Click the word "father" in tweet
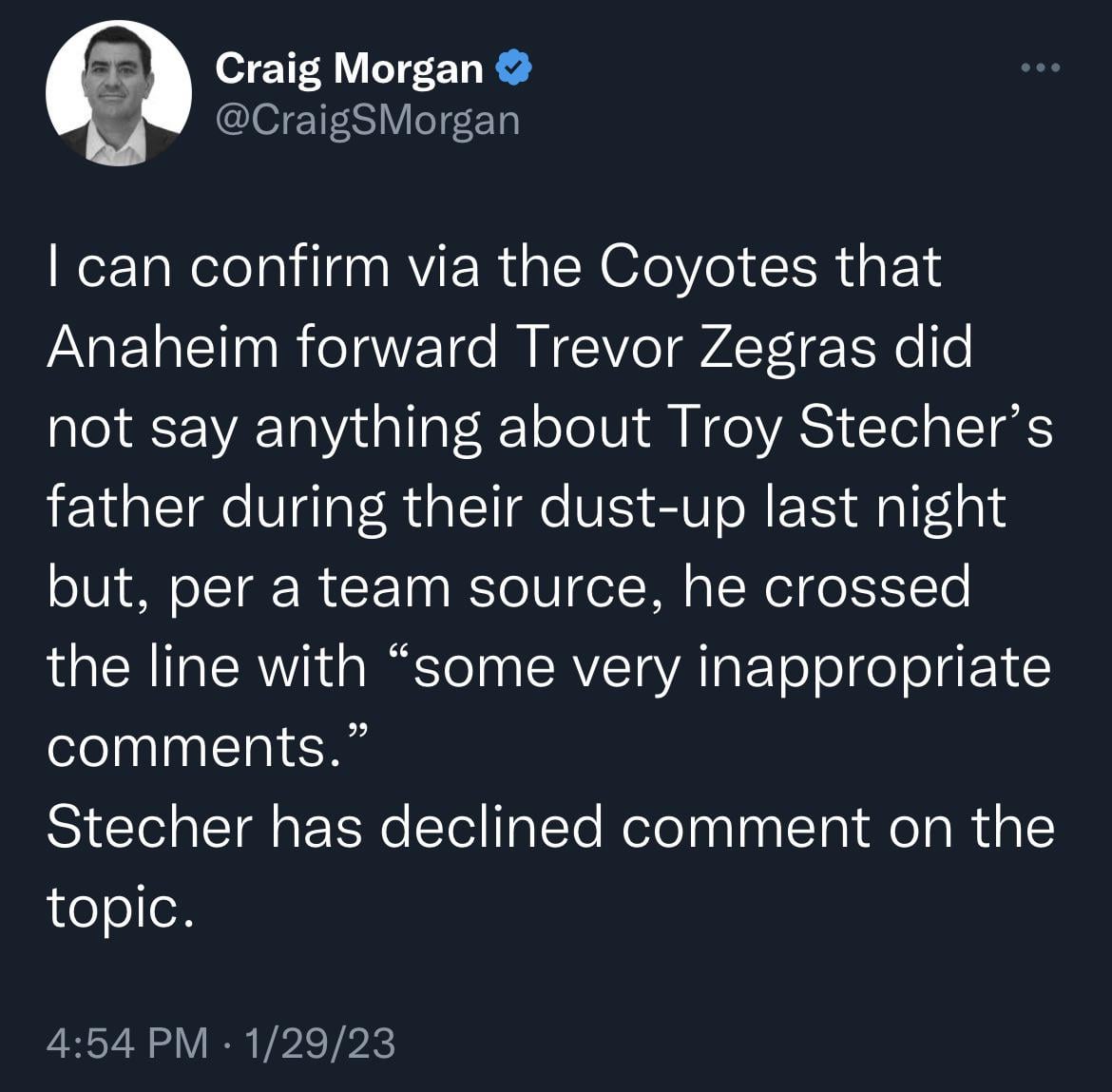The image size is (1112, 1092). [125, 508]
